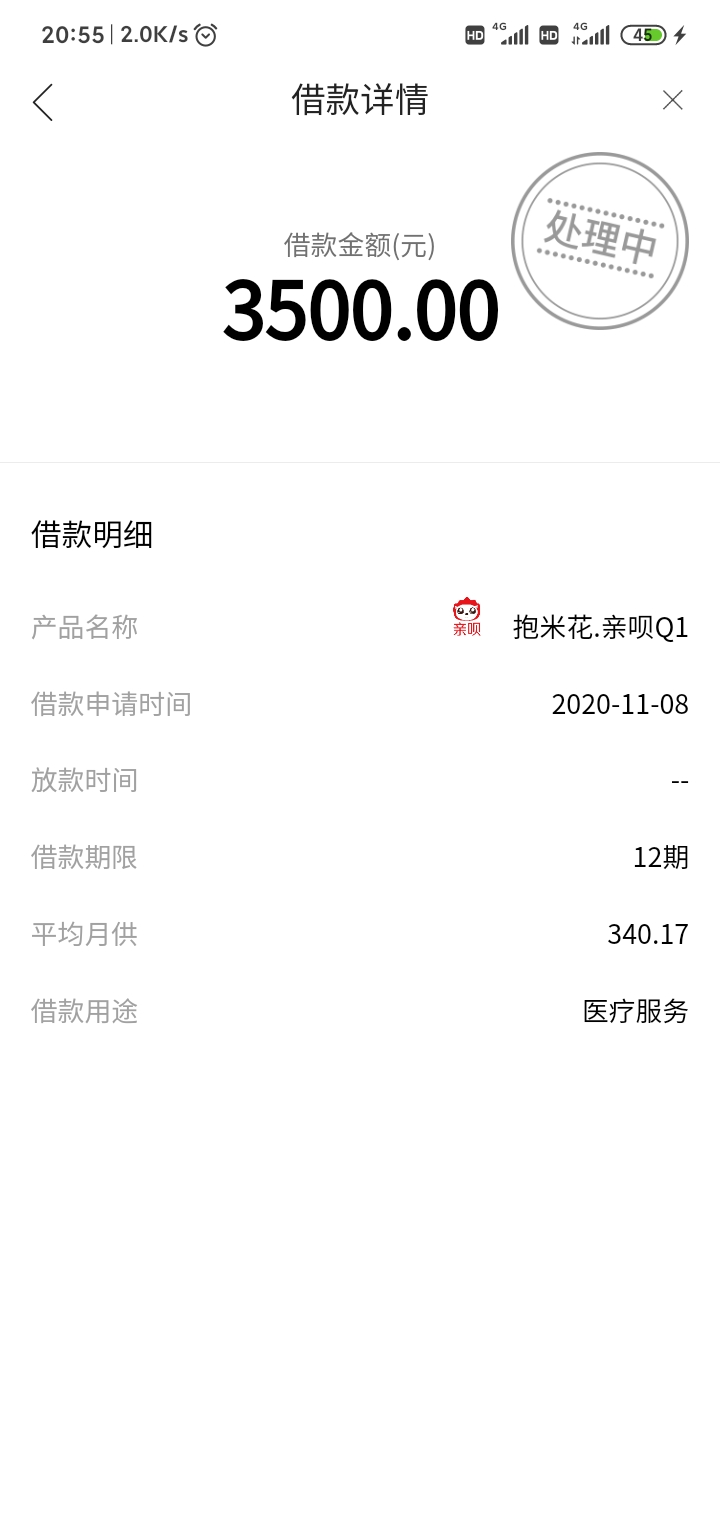Tap the first HD signal icon
720x1520 pixels.
pyautogui.click(x=475, y=35)
